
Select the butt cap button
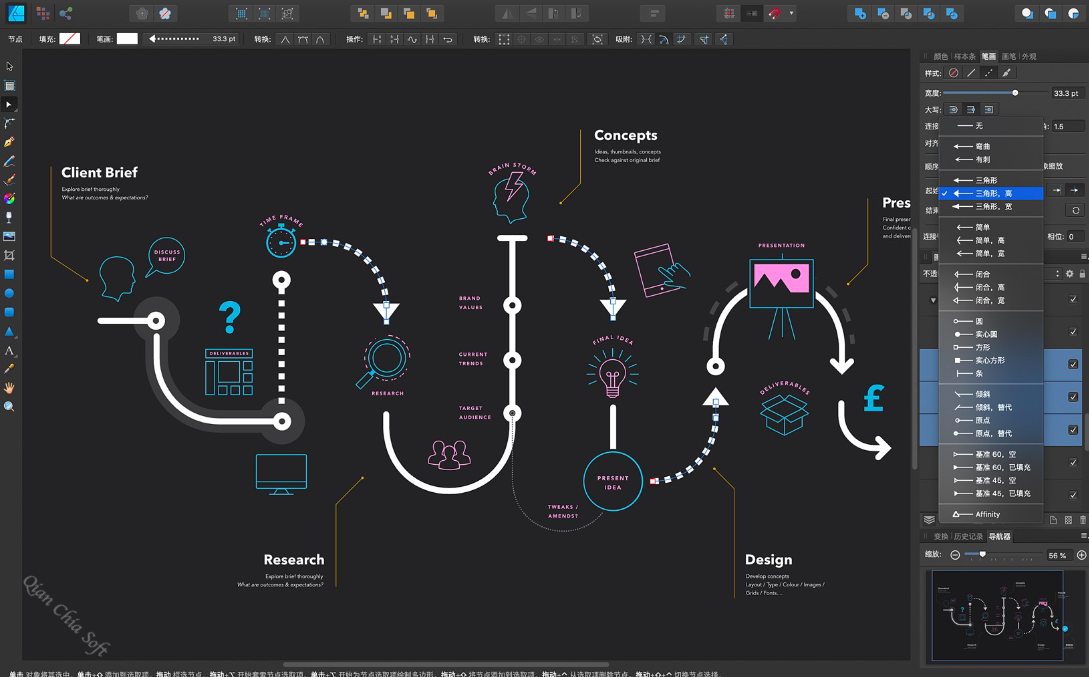tap(971, 110)
